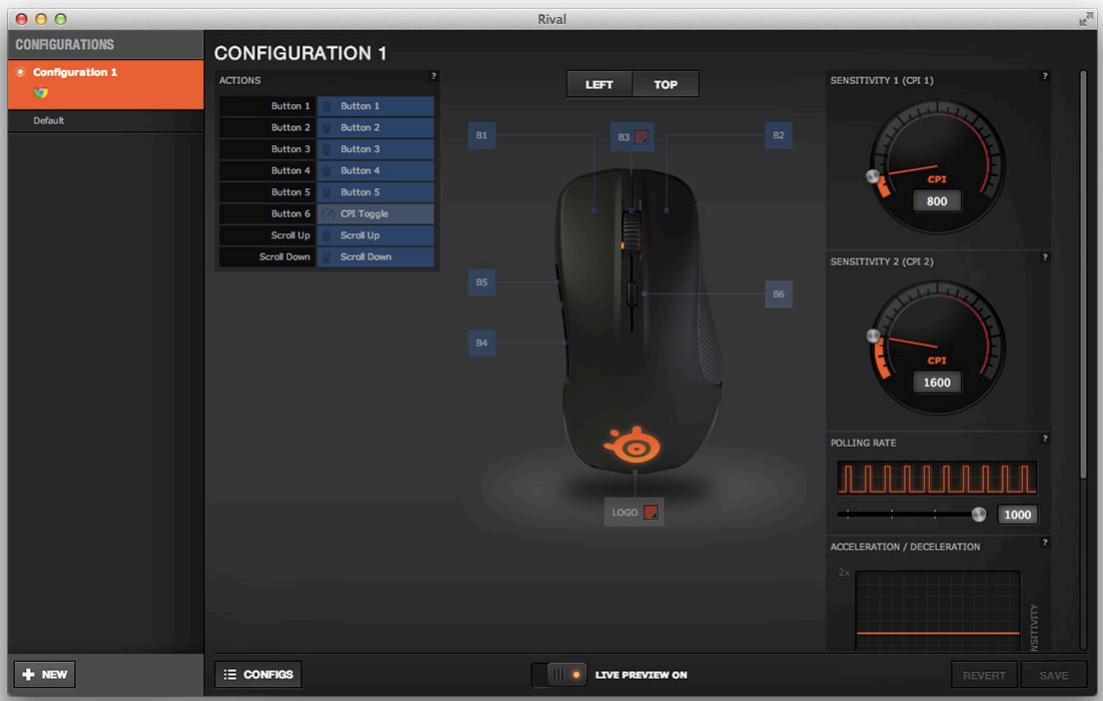Click the B4 button marker
The width and height of the screenshot is (1103, 701).
click(482, 343)
